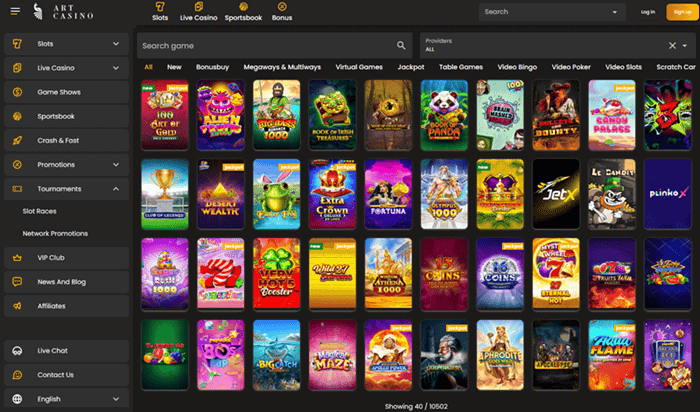This screenshot has height=412, width=700.
Task: Click the search game magnifier icon
Action: (x=401, y=46)
